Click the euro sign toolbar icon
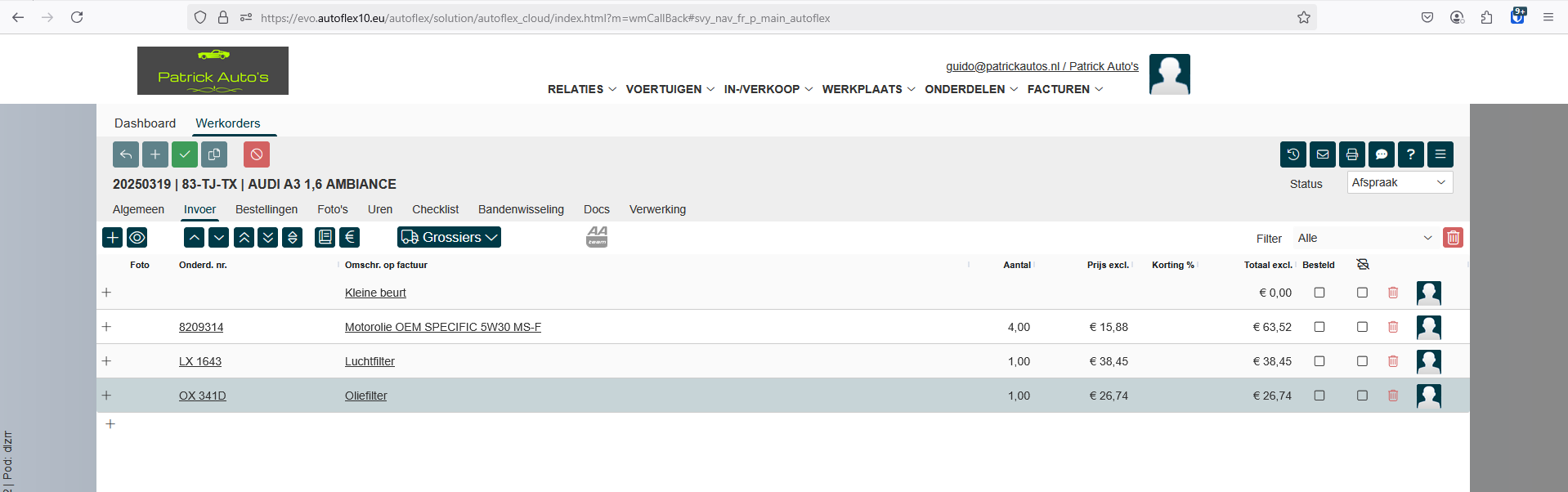 pyautogui.click(x=349, y=237)
